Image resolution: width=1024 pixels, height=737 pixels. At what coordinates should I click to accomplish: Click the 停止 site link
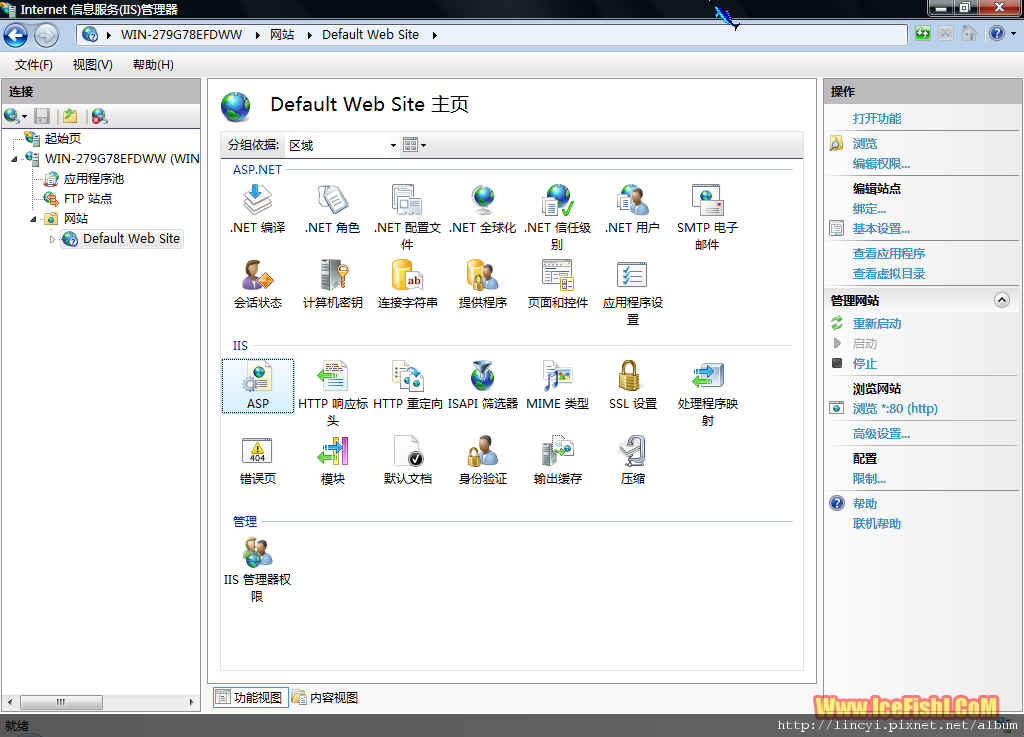click(865, 363)
